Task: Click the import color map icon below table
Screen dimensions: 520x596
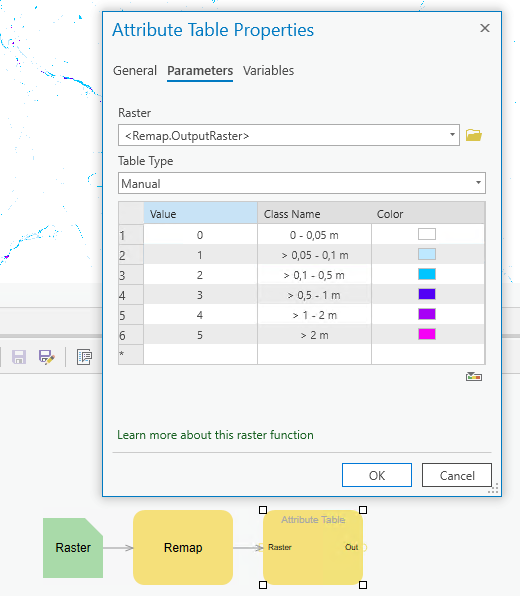Action: coord(474,376)
